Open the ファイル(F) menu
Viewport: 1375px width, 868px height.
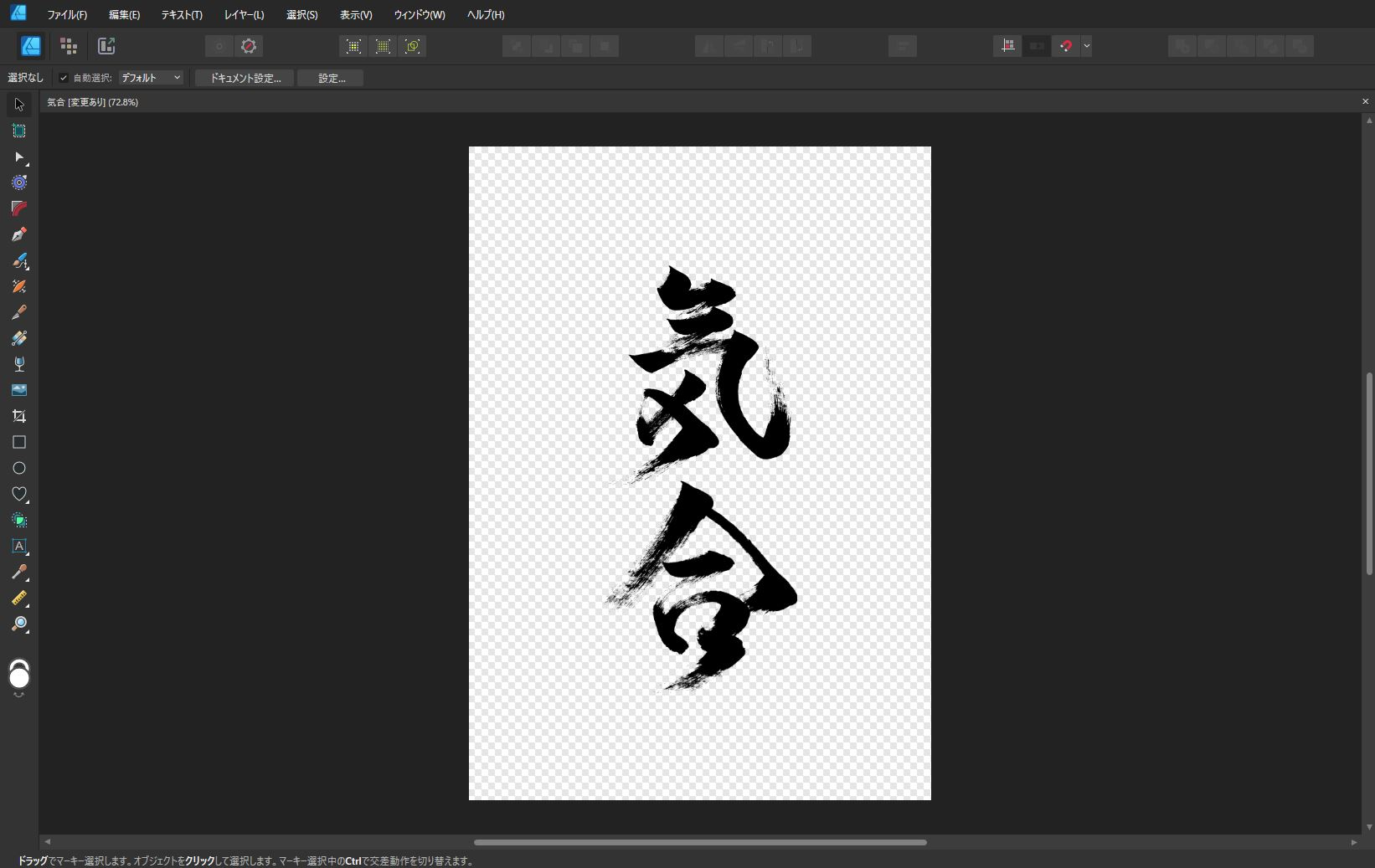(67, 15)
